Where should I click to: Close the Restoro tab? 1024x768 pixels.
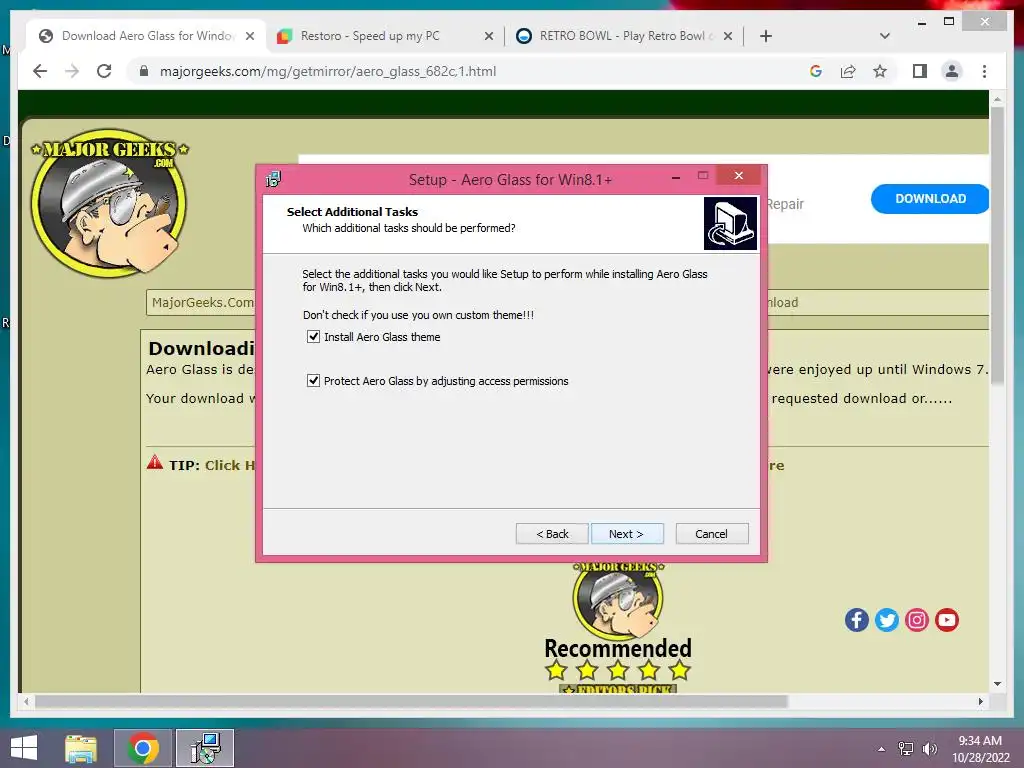pos(488,37)
